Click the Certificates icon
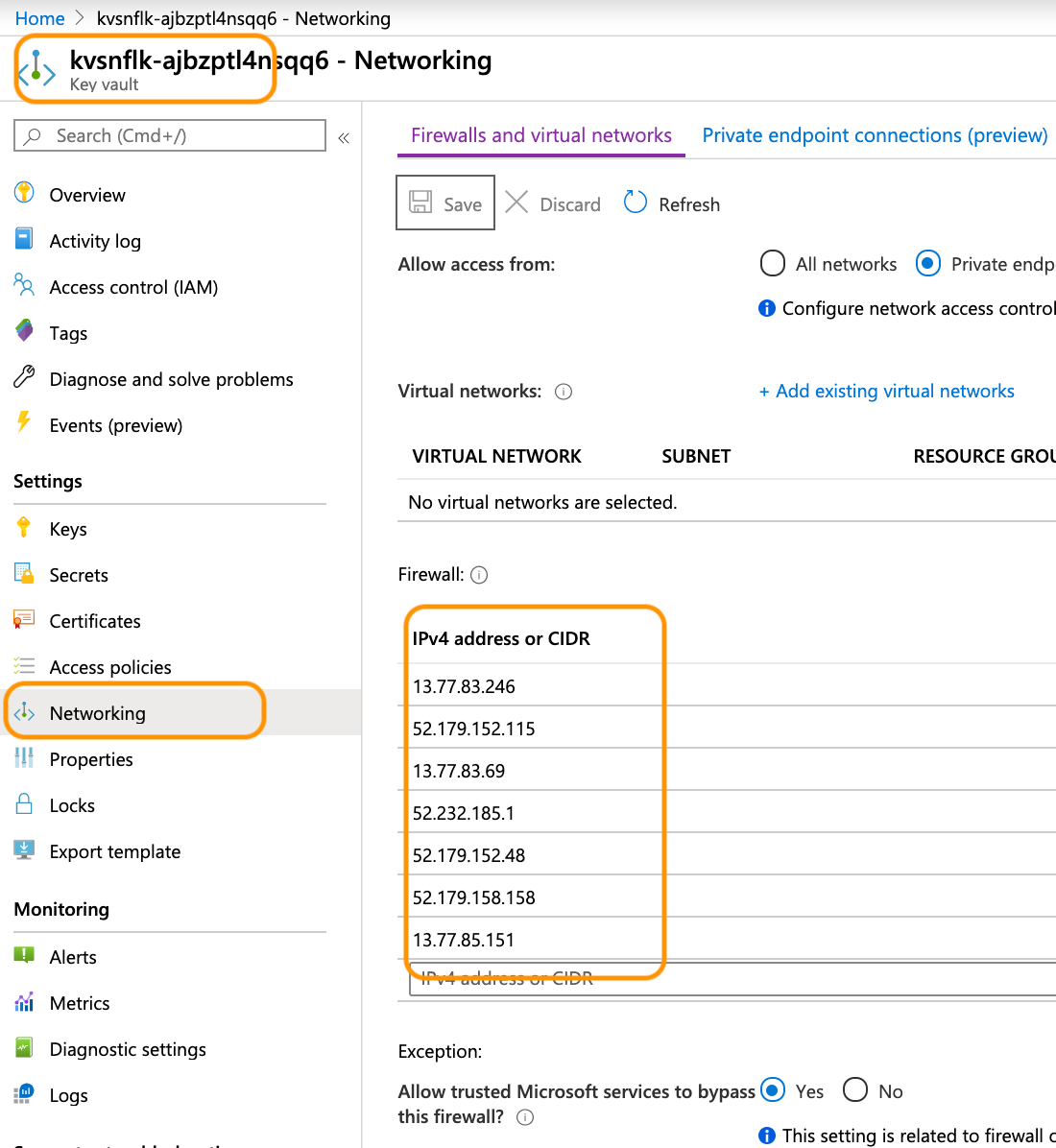This screenshot has width=1056, height=1148. (x=24, y=619)
